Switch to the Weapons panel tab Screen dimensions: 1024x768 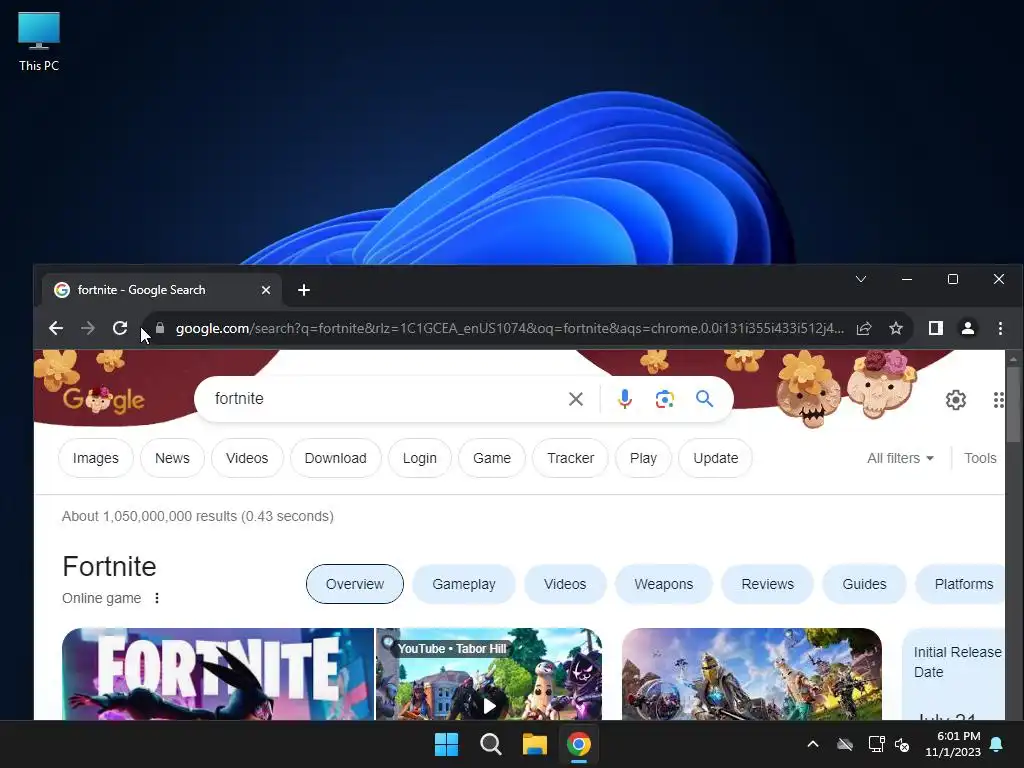coord(664,584)
